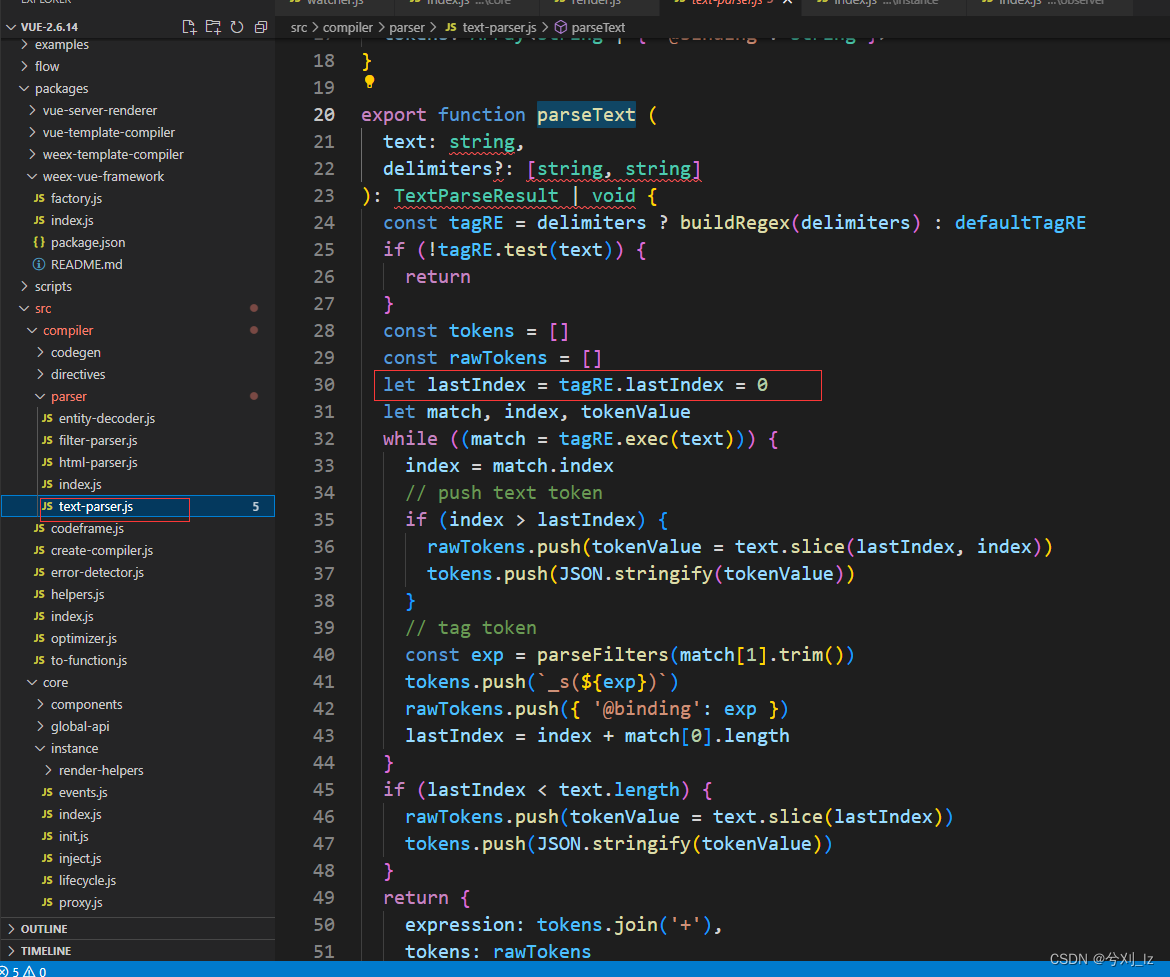The height and width of the screenshot is (977, 1170).
Task: Open entity-decoder.js file
Action: [x=107, y=419]
